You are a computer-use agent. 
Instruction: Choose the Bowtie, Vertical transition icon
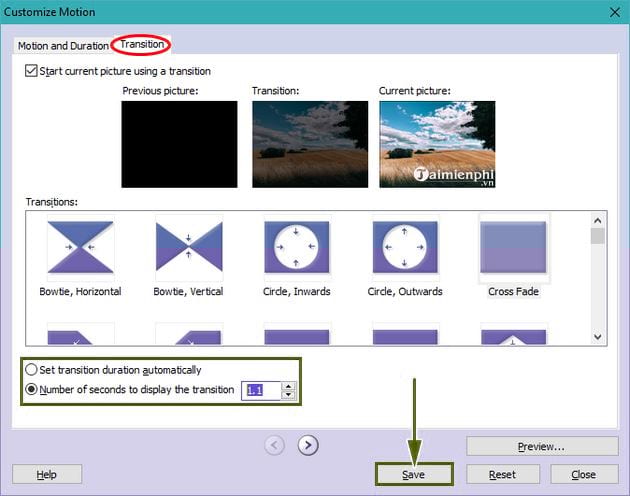point(189,247)
